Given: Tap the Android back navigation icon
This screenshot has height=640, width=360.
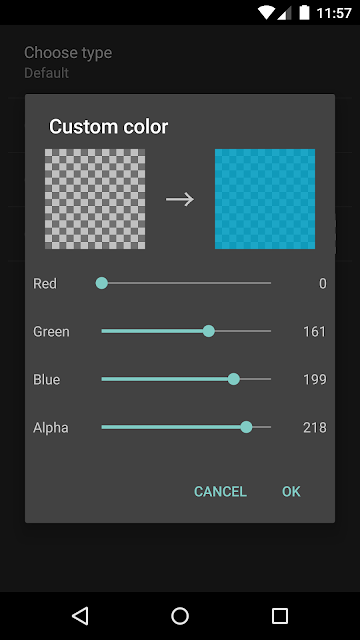Looking at the screenshot, I should (80, 616).
